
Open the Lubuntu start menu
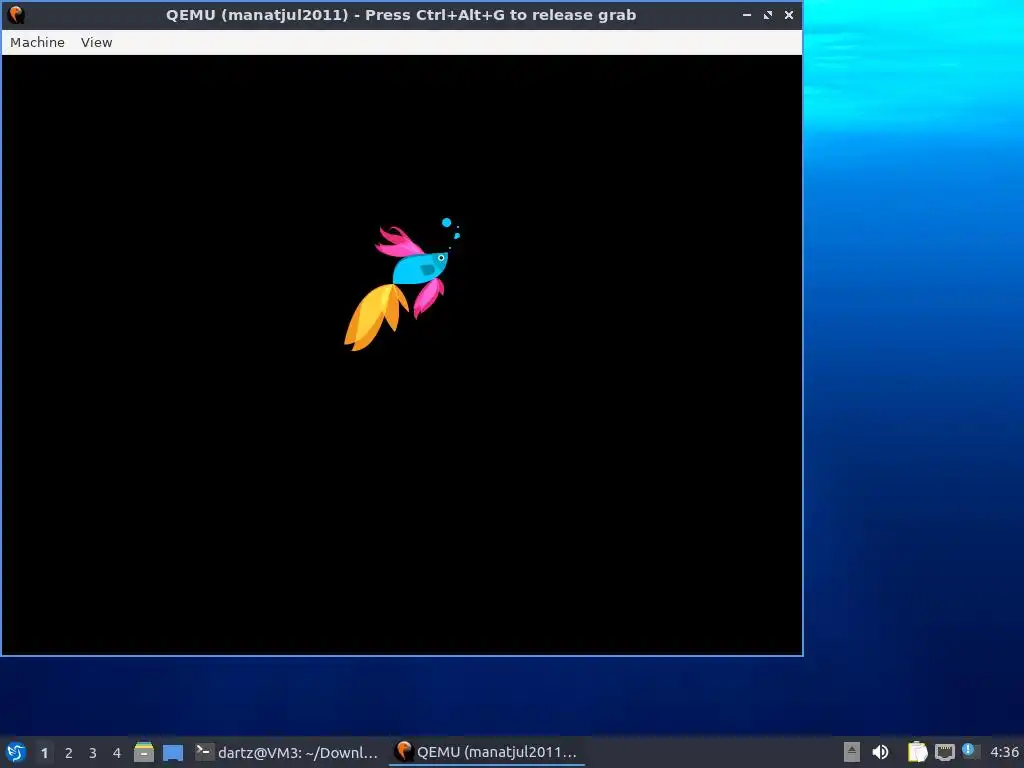16,752
